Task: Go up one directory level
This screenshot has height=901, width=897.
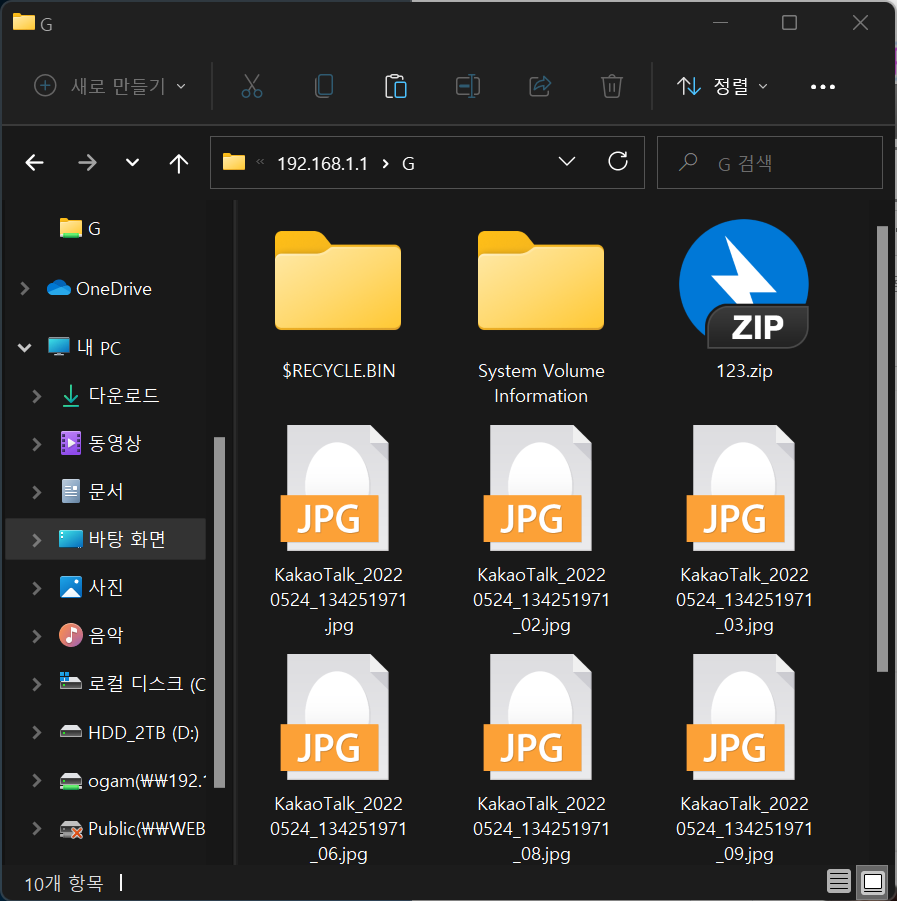Action: click(179, 163)
